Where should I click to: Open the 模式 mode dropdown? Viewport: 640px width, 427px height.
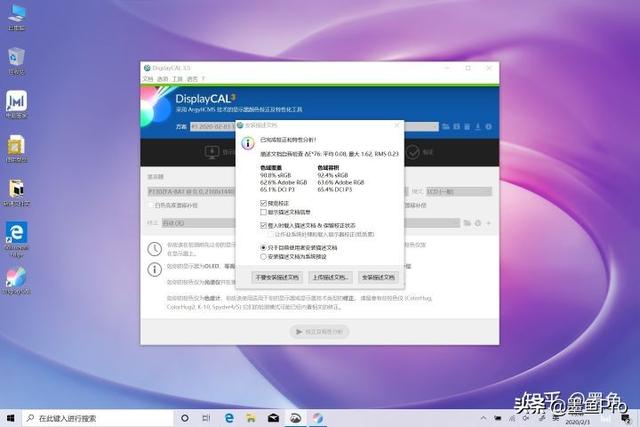[x=459, y=191]
